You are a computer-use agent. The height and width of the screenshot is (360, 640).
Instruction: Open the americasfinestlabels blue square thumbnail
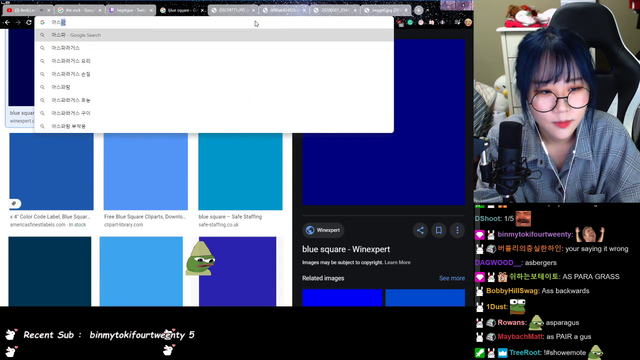point(51,171)
